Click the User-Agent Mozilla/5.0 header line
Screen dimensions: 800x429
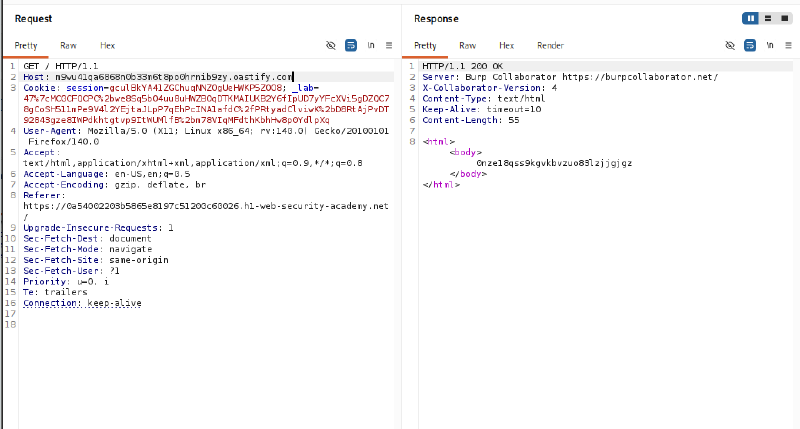click(206, 131)
